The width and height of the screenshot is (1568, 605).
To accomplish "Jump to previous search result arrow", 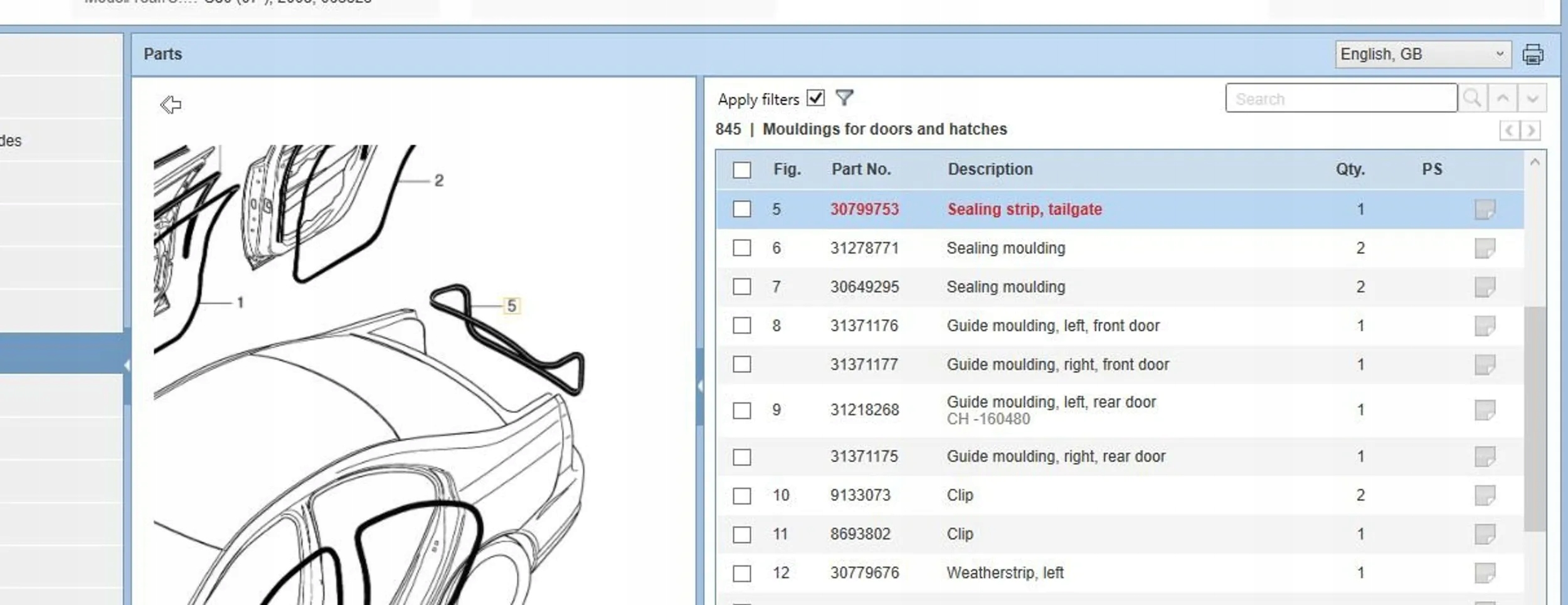I will pos(1503,99).
